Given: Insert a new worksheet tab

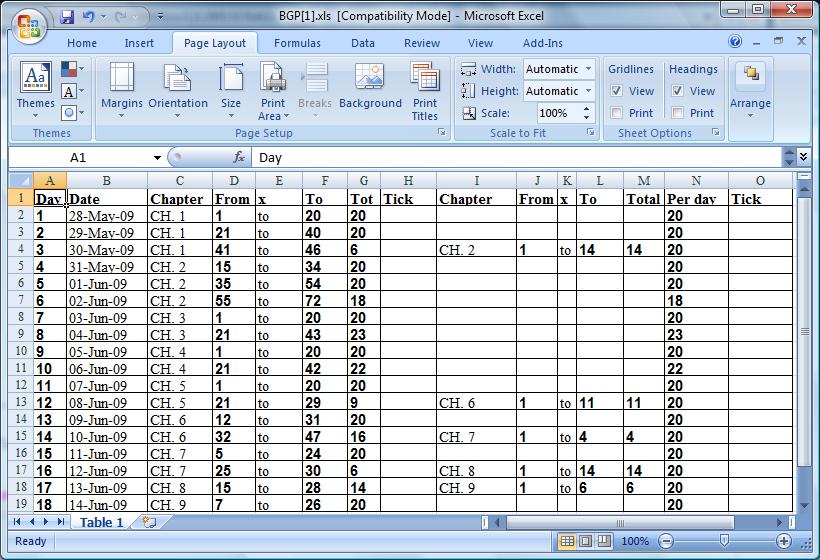Looking at the screenshot, I should pos(150,522).
